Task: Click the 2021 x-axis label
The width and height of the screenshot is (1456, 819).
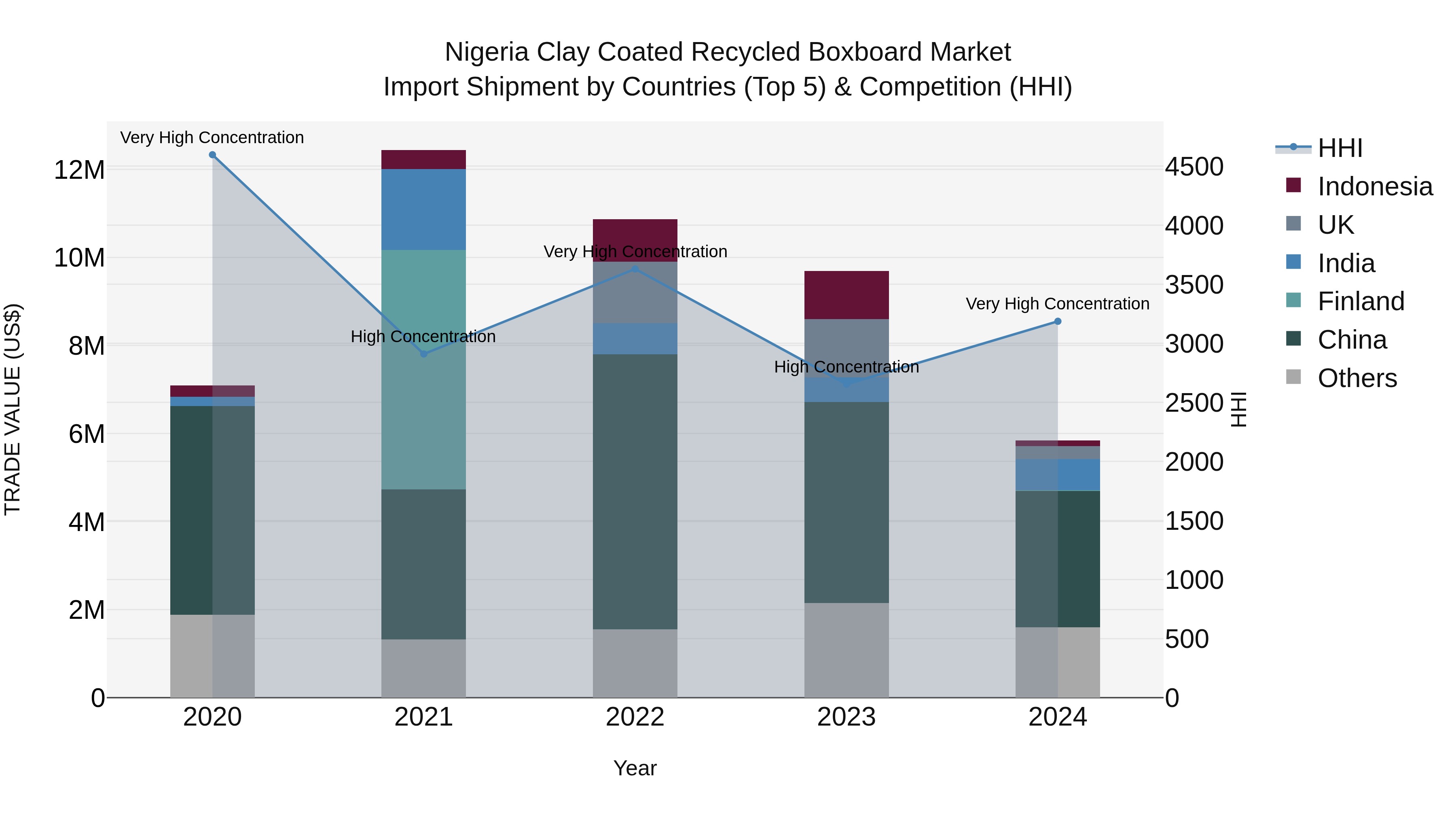Action: [x=424, y=717]
